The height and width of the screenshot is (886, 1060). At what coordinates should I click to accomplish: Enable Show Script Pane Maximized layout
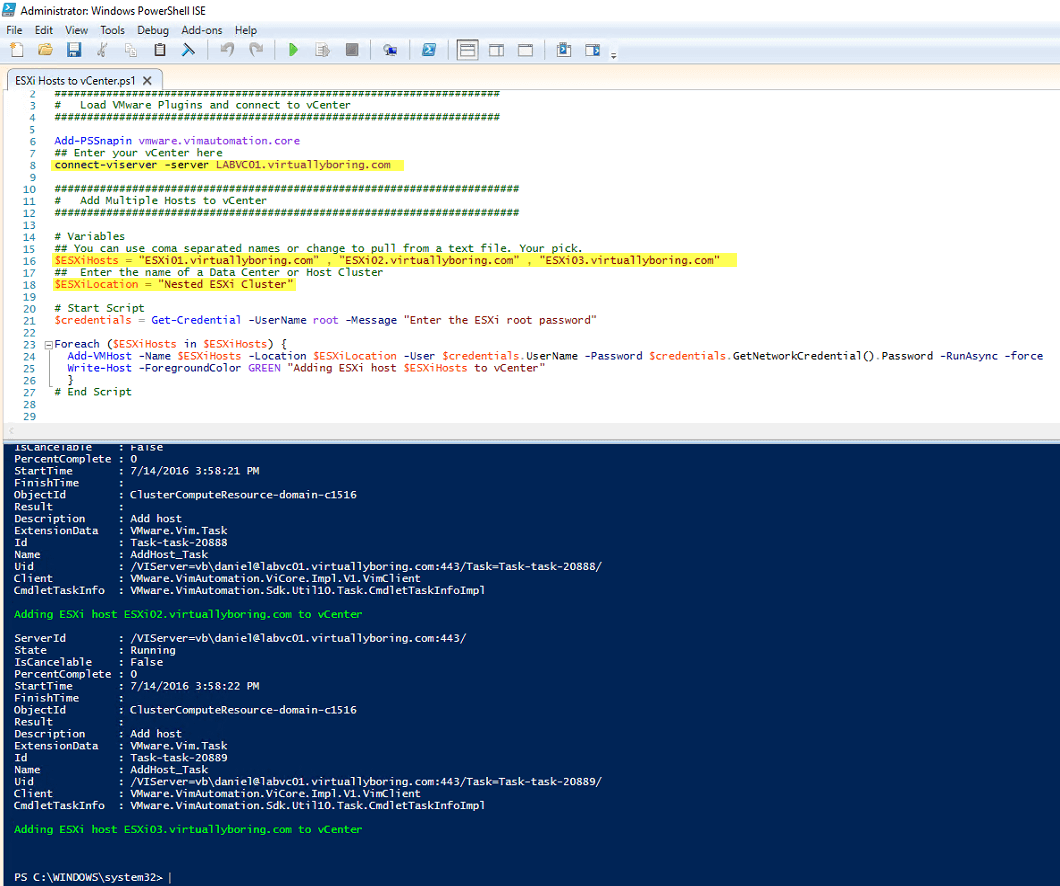coord(525,49)
